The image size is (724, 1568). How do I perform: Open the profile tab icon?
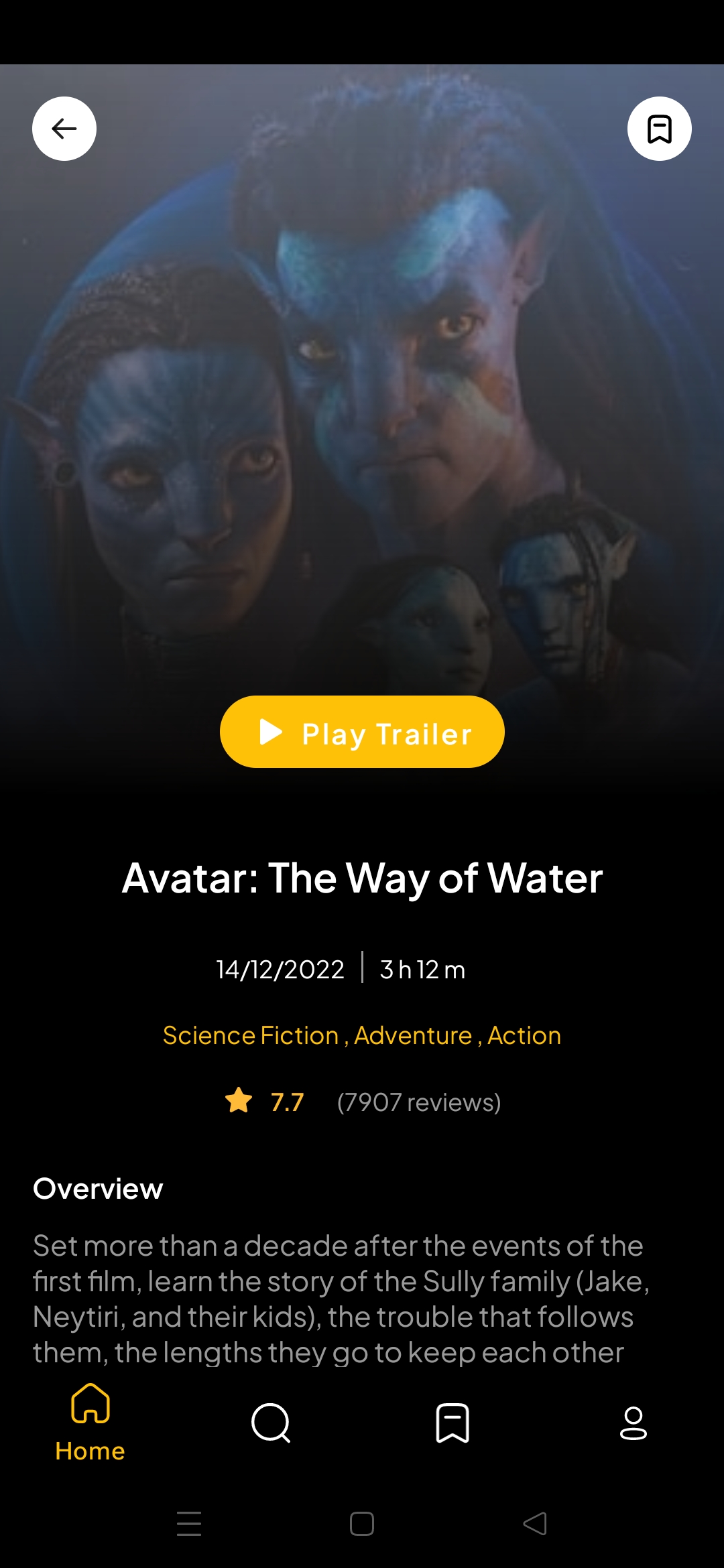click(x=633, y=1423)
